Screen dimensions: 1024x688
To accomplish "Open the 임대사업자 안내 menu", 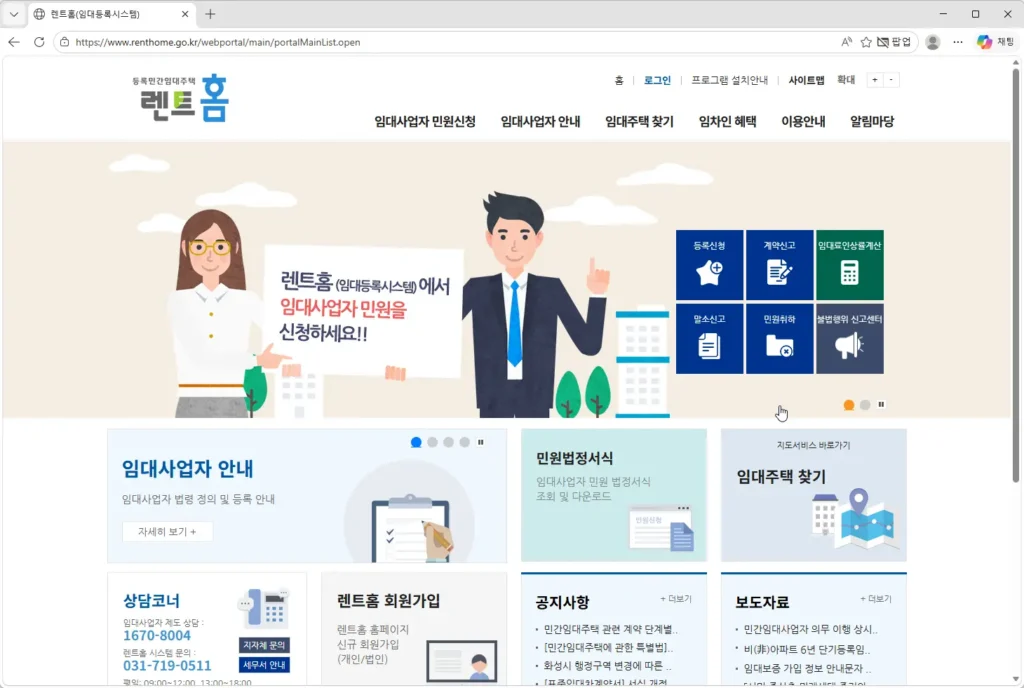I will click(540, 121).
